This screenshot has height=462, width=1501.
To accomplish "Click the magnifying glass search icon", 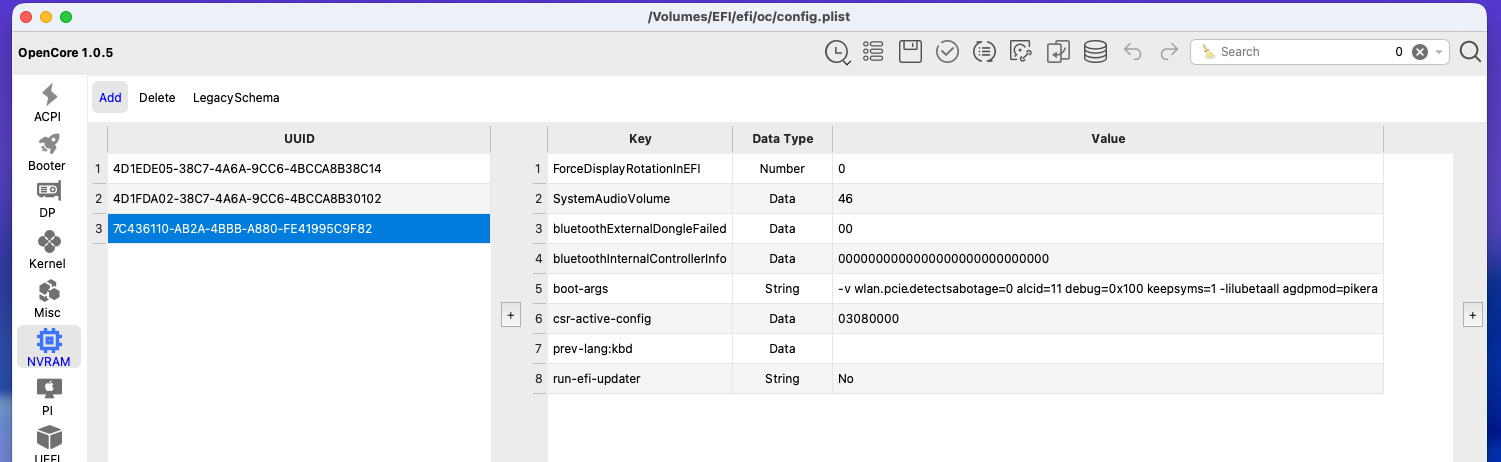I will [x=1470, y=52].
